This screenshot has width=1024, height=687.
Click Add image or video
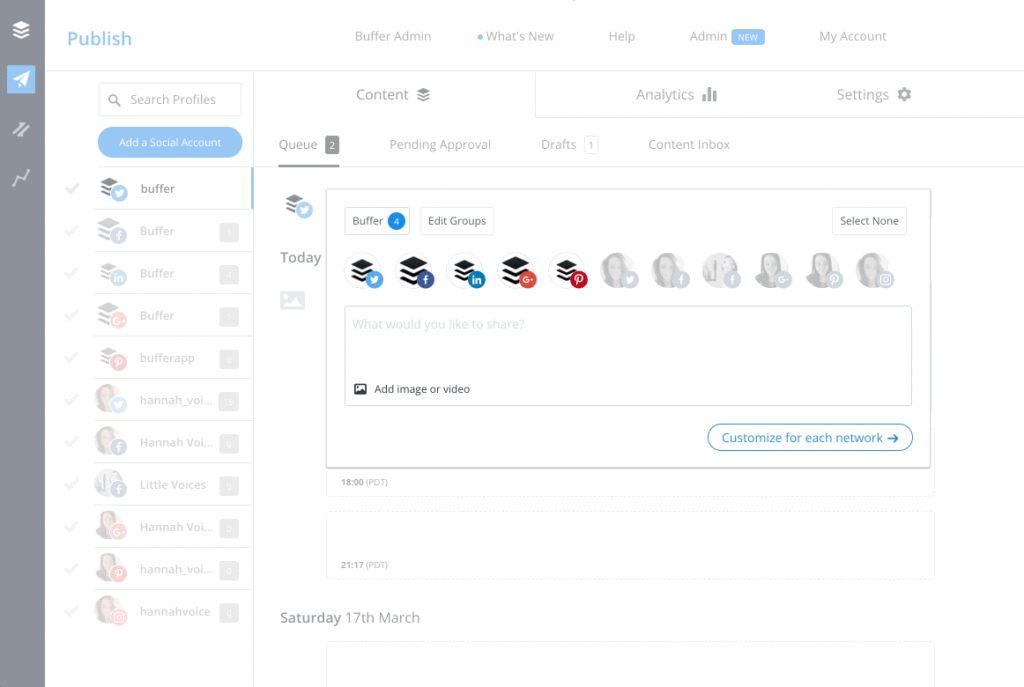coord(412,389)
